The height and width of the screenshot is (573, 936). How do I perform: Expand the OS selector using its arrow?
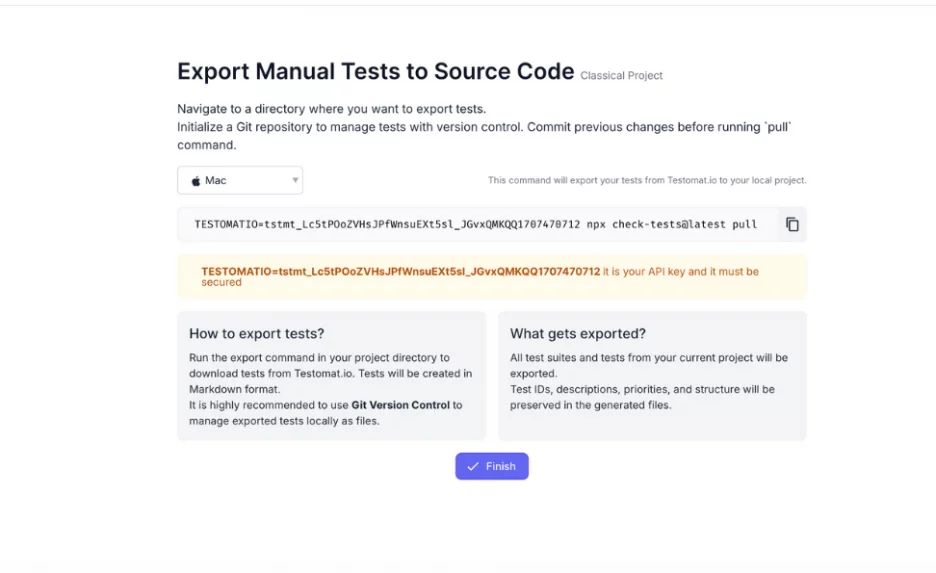[x=295, y=181]
